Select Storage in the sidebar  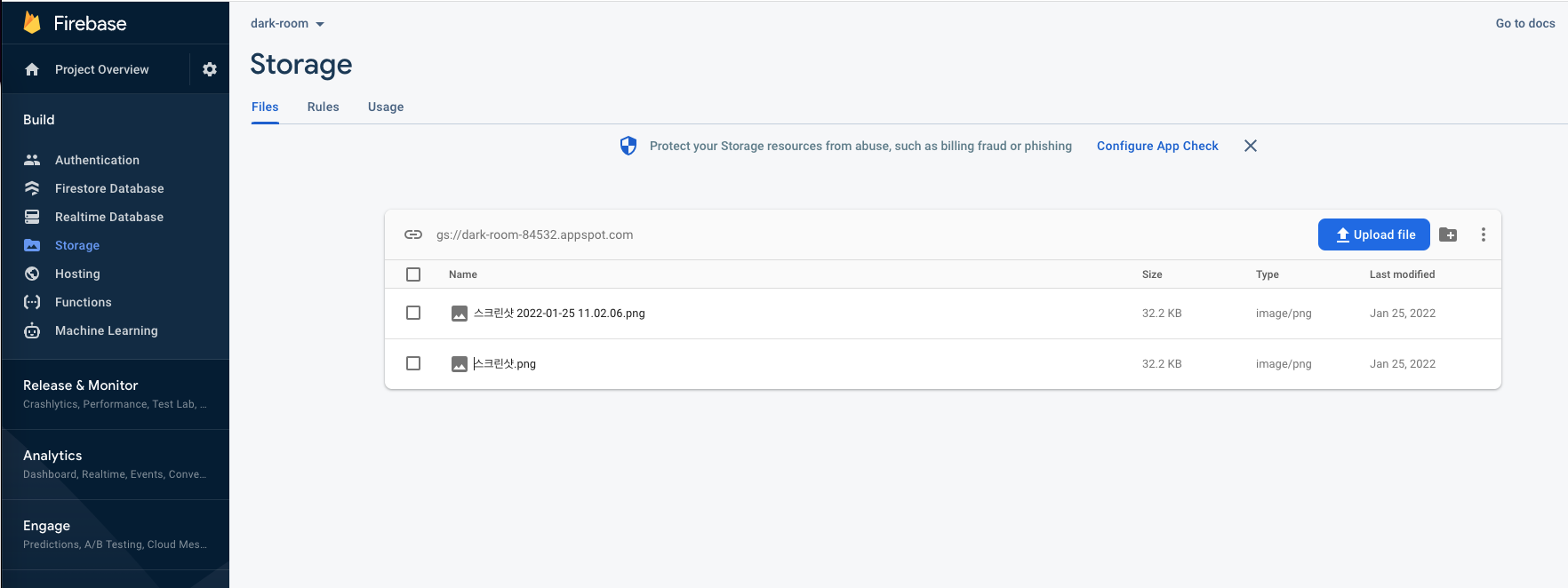point(77,245)
